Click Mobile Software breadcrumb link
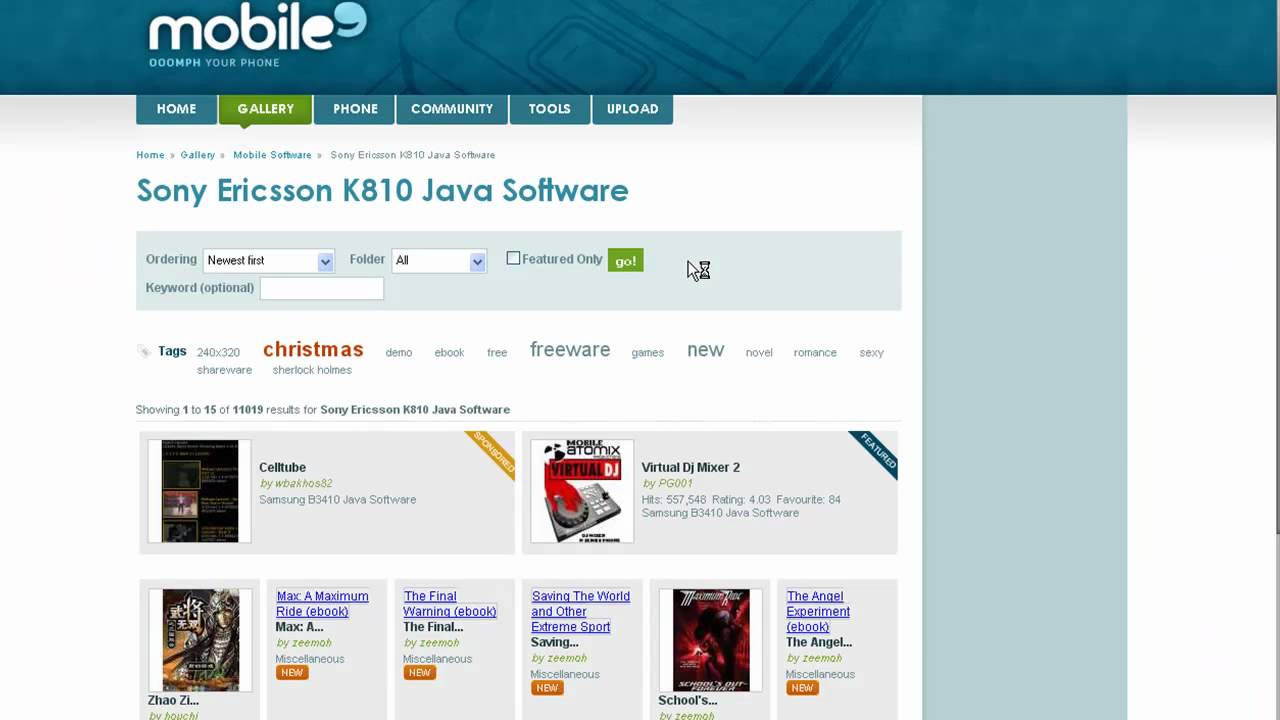The width and height of the screenshot is (1280, 720). coord(272,155)
